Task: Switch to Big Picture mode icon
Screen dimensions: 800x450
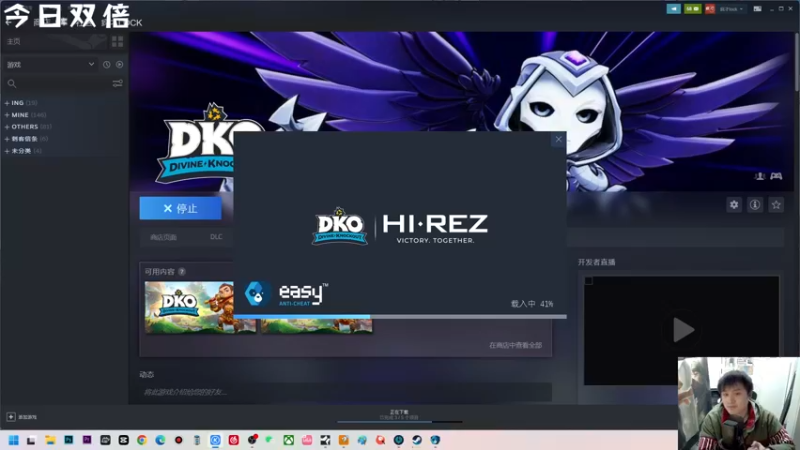Action: coord(758,9)
